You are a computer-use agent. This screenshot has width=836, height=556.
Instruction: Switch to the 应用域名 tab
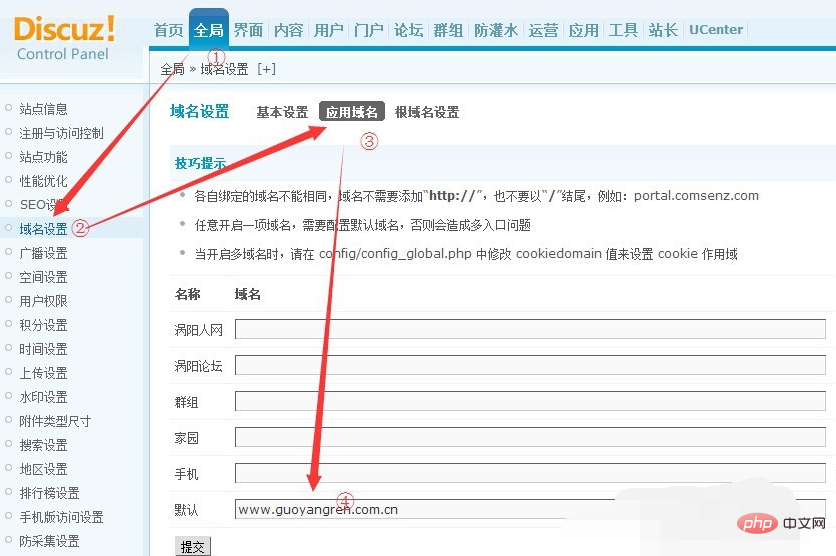point(351,111)
